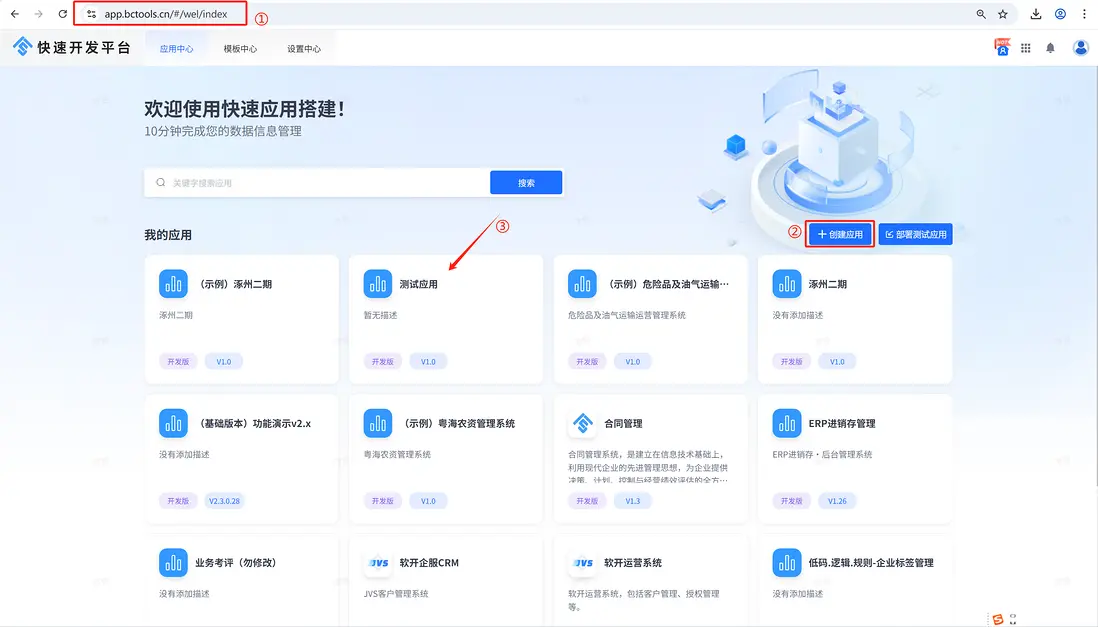
Task: Click the browser forward arrow
Action: pyautogui.click(x=39, y=14)
